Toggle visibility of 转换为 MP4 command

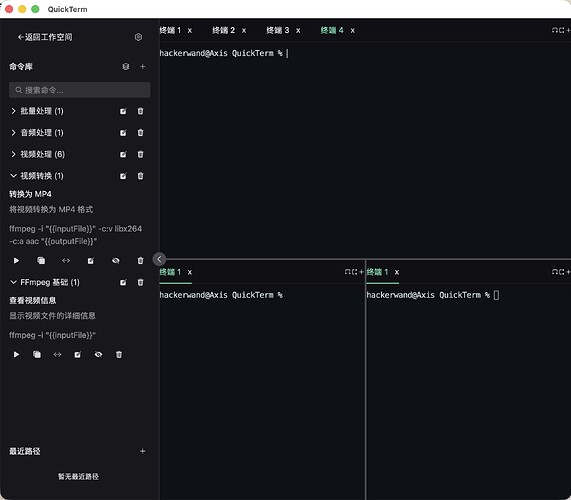click(x=116, y=261)
